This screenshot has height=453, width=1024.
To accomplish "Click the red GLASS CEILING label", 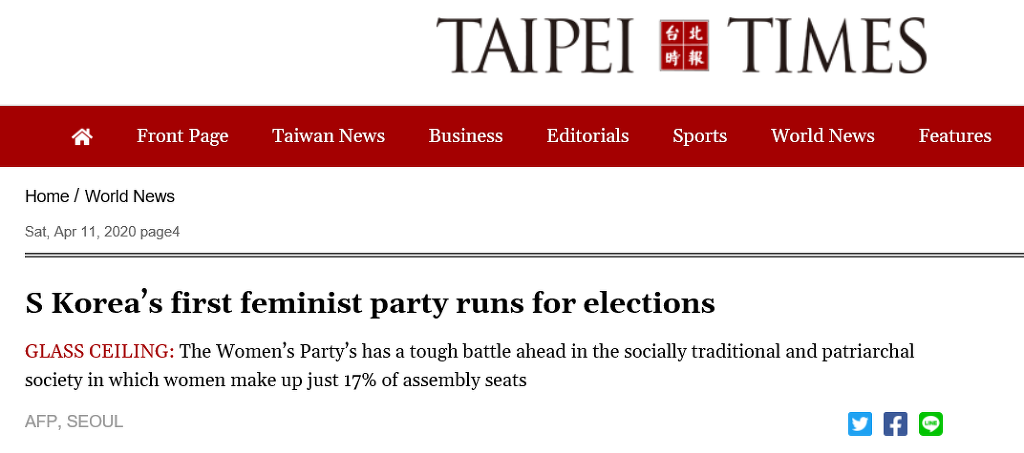I will click(x=100, y=352).
